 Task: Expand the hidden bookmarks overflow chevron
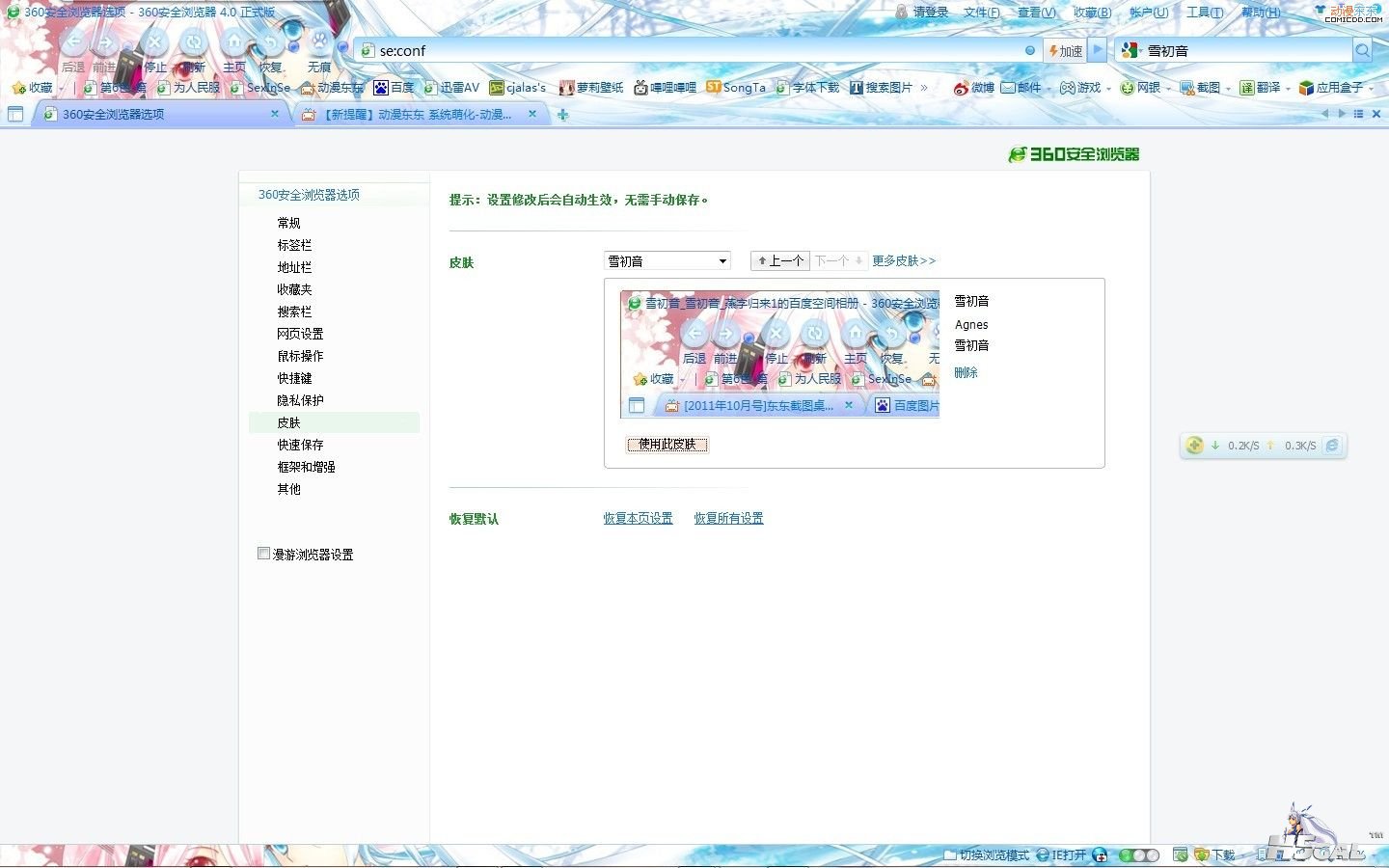pyautogui.click(x=924, y=88)
